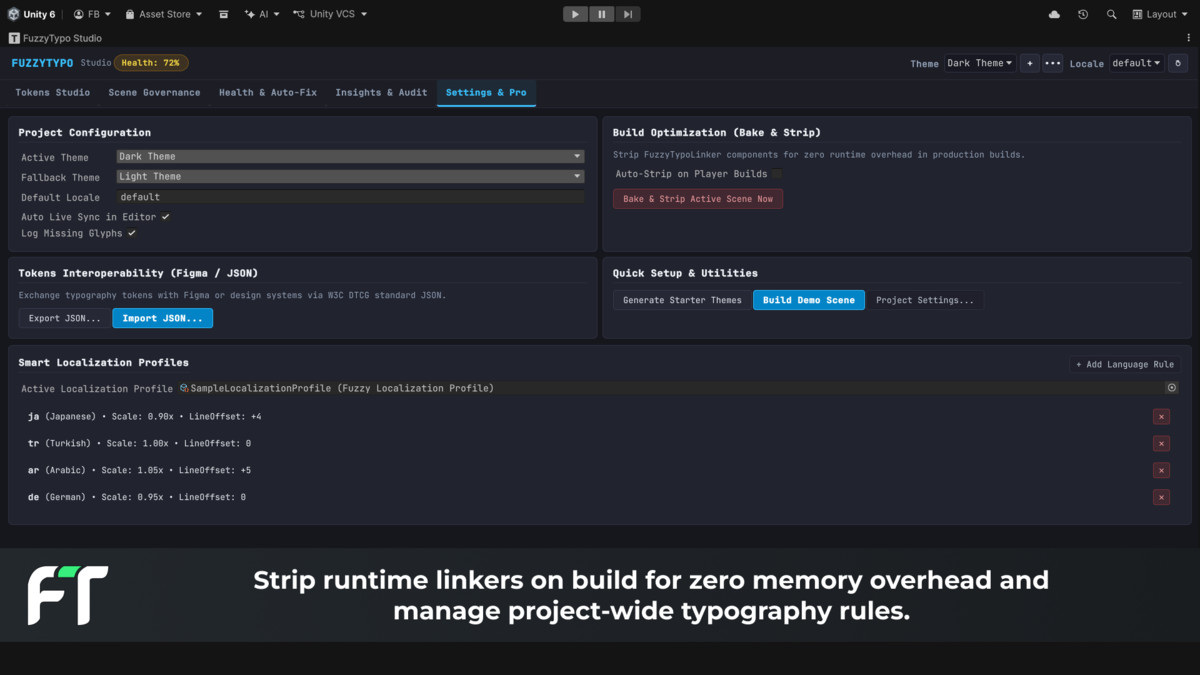Click the plus button next to Theme
1200x675 pixels.
pos(1030,63)
